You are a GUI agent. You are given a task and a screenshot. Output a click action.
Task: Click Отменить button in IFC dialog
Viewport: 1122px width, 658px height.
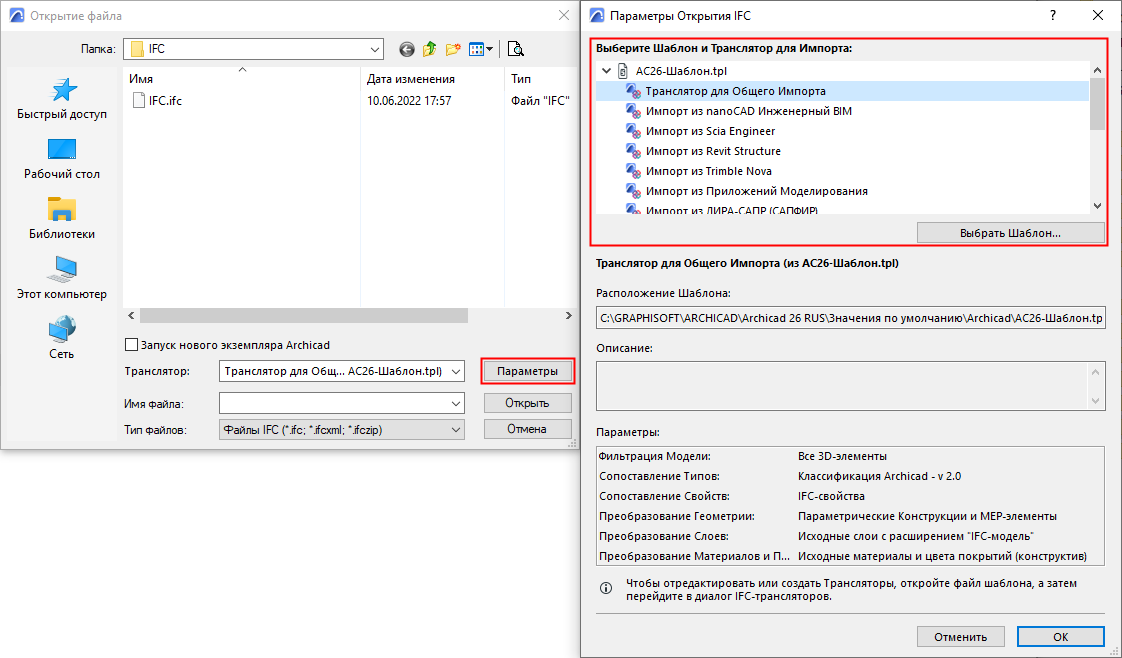pos(960,637)
